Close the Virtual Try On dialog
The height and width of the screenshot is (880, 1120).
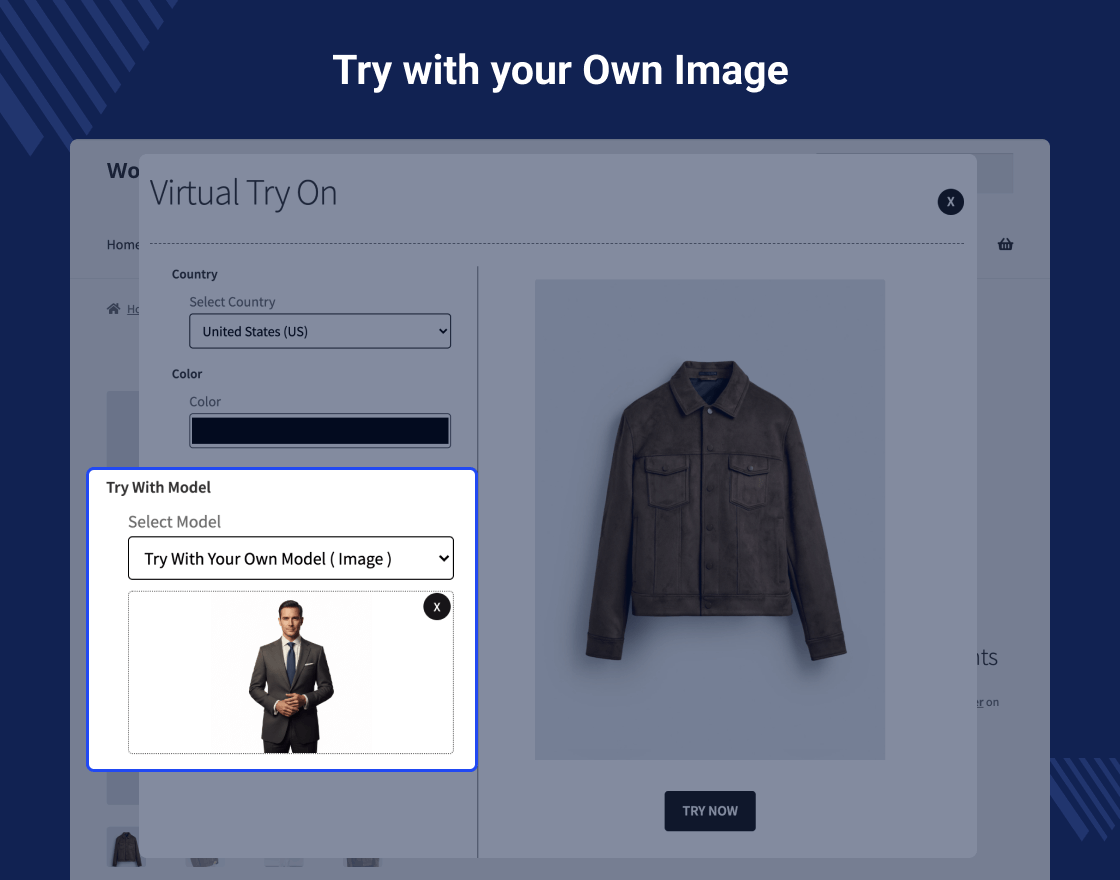tap(950, 202)
